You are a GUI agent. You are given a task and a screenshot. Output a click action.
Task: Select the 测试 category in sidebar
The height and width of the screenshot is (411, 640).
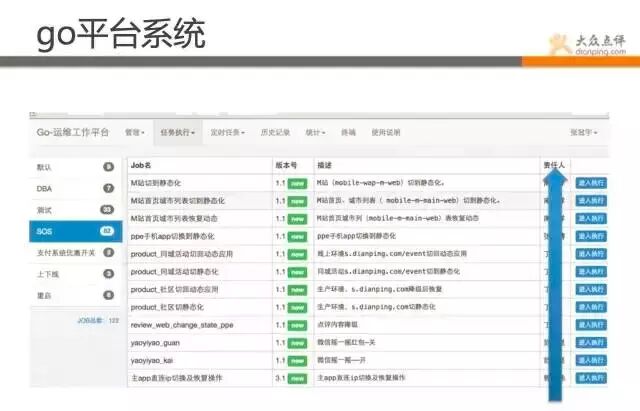[x=76, y=210]
